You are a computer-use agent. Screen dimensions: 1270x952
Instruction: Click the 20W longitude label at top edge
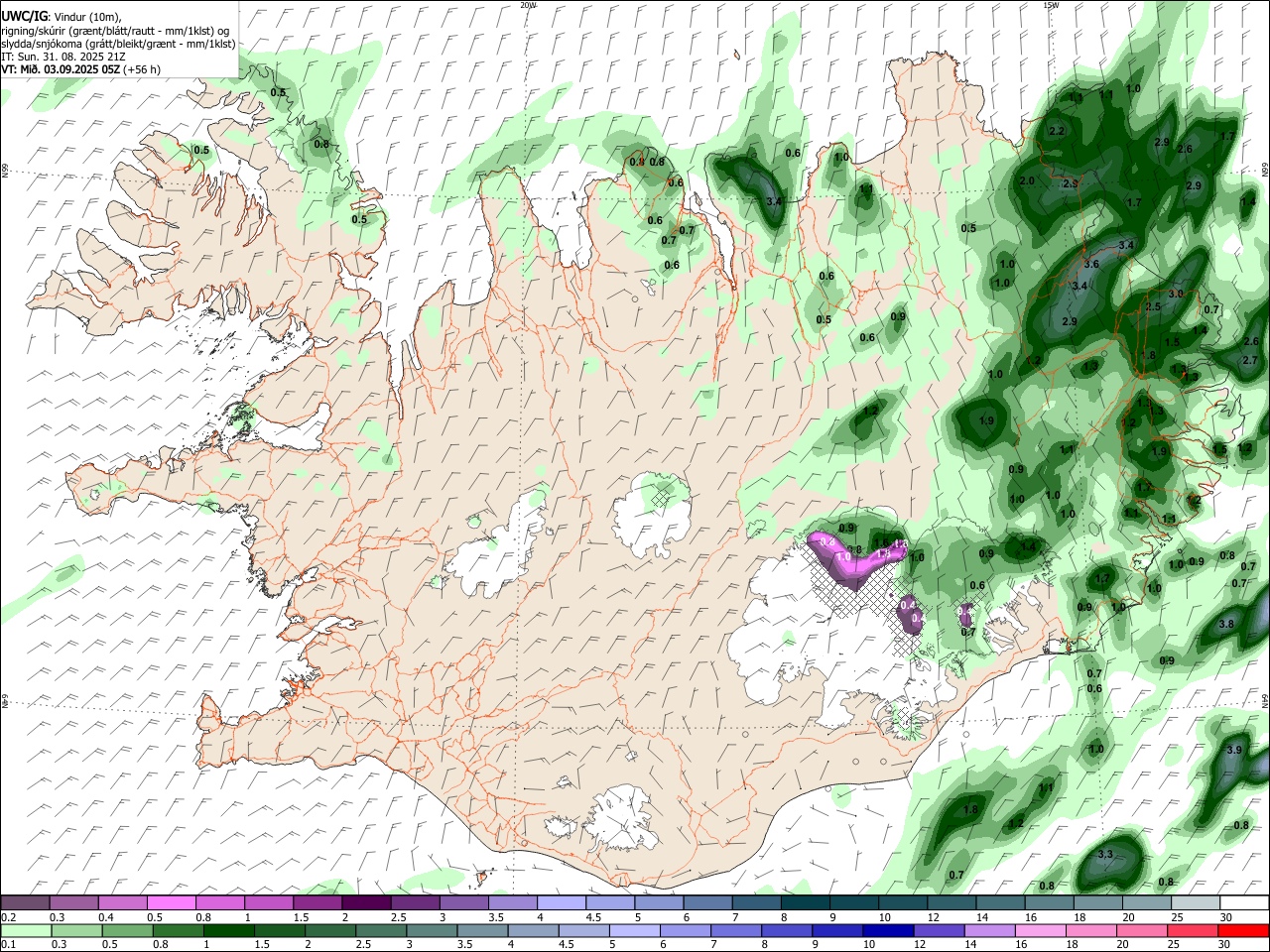click(528, 5)
